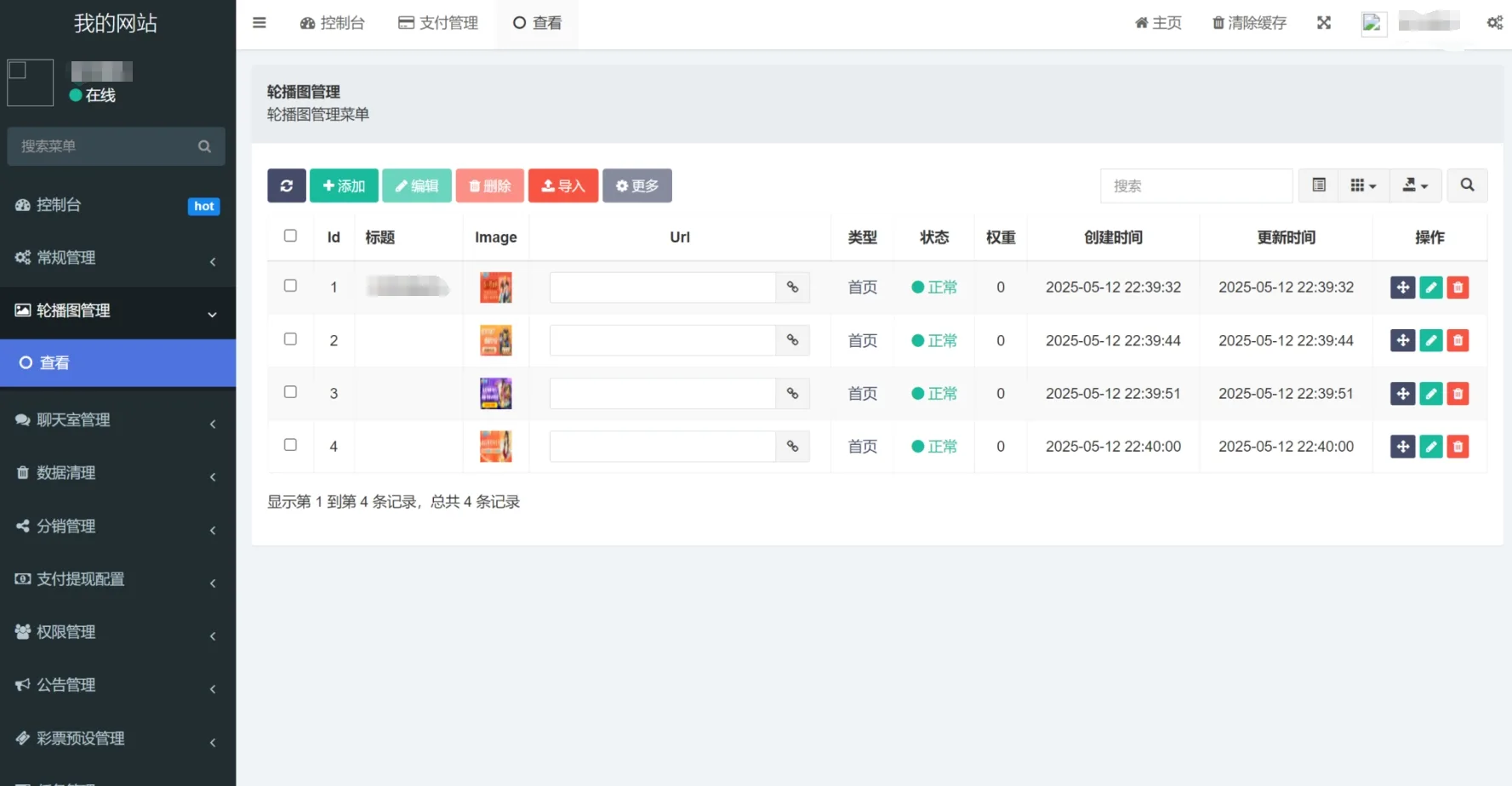The height and width of the screenshot is (786, 1512).
Task: Open the export data dropdown
Action: (1415, 185)
